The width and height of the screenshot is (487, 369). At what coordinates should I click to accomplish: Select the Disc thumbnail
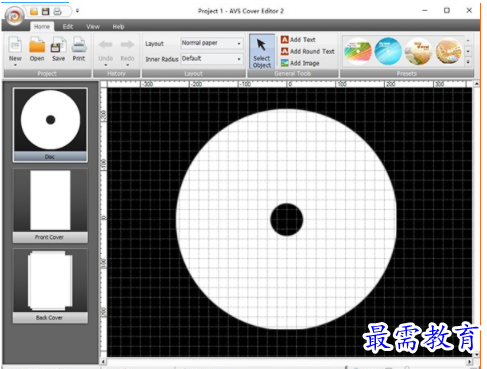coord(50,125)
